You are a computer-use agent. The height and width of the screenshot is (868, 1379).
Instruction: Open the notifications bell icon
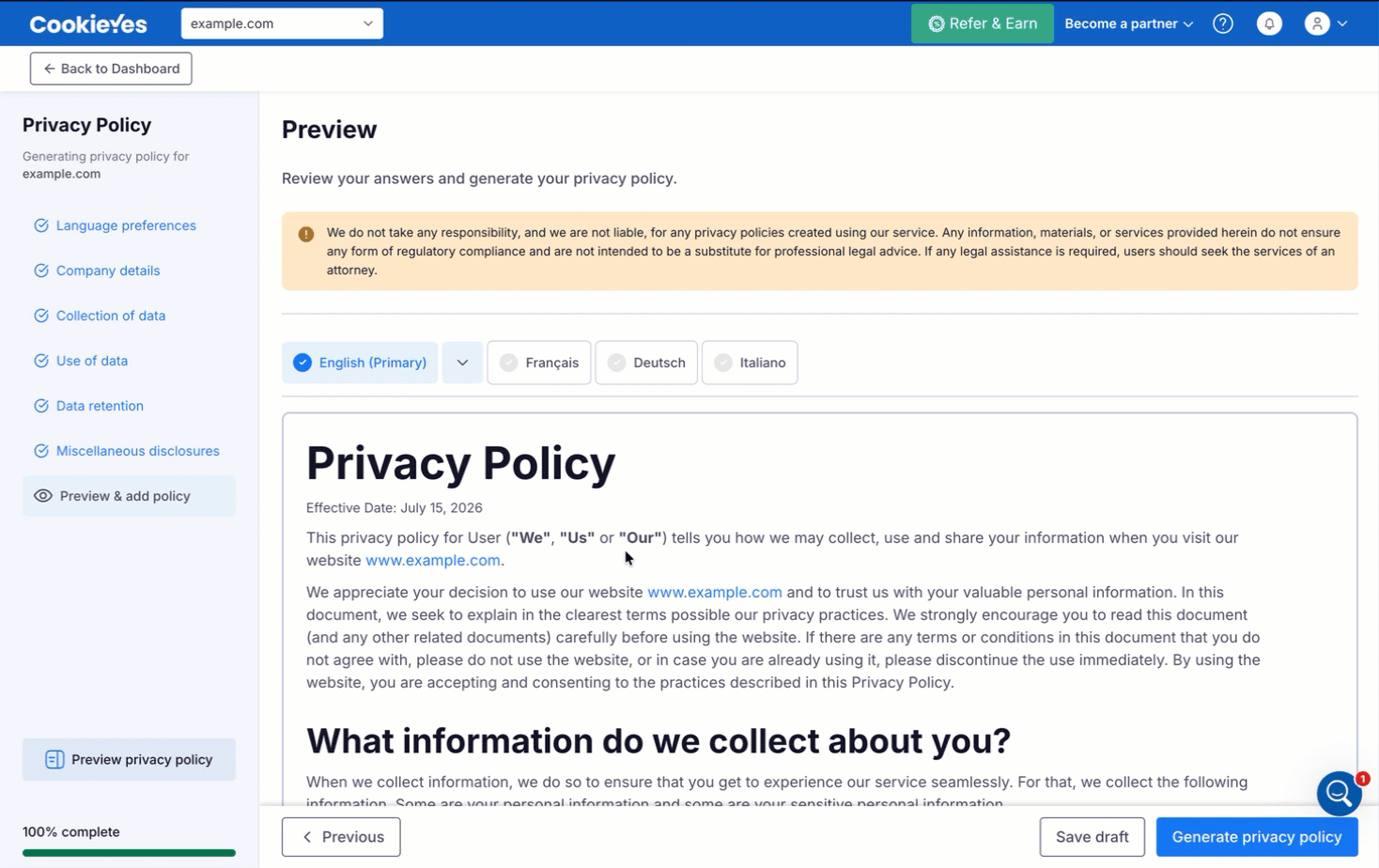pyautogui.click(x=1269, y=23)
